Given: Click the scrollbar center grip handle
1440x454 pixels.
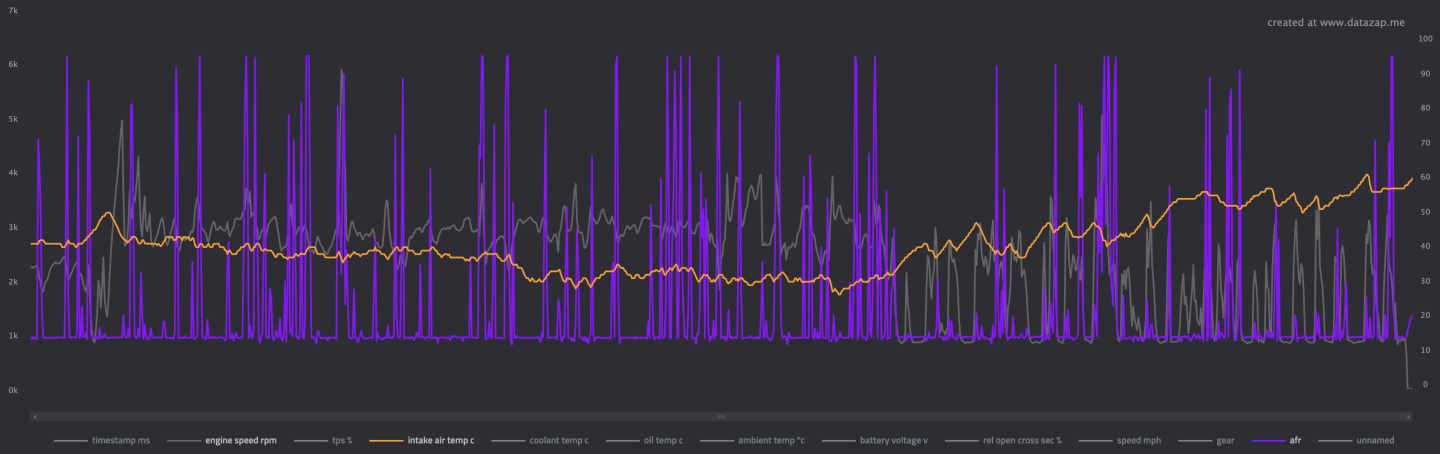Looking at the screenshot, I should tap(719, 416).
